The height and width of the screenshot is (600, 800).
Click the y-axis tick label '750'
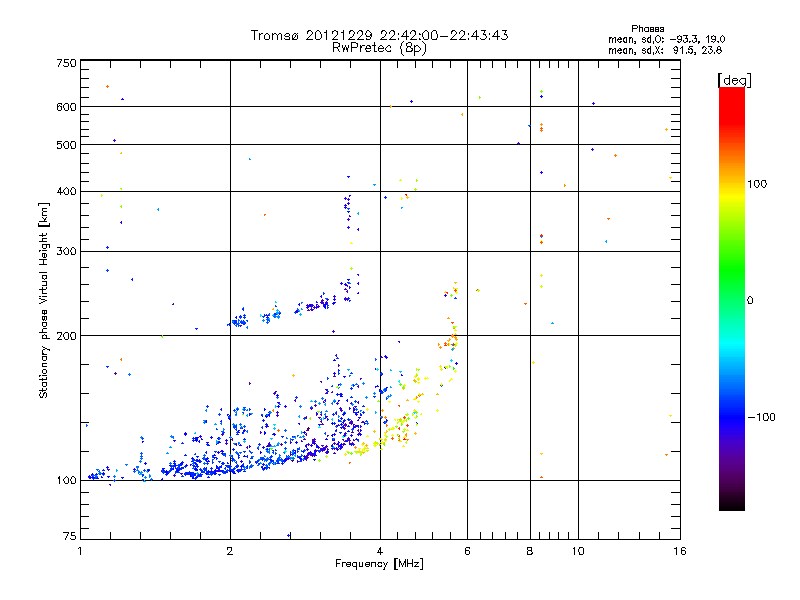(66, 63)
